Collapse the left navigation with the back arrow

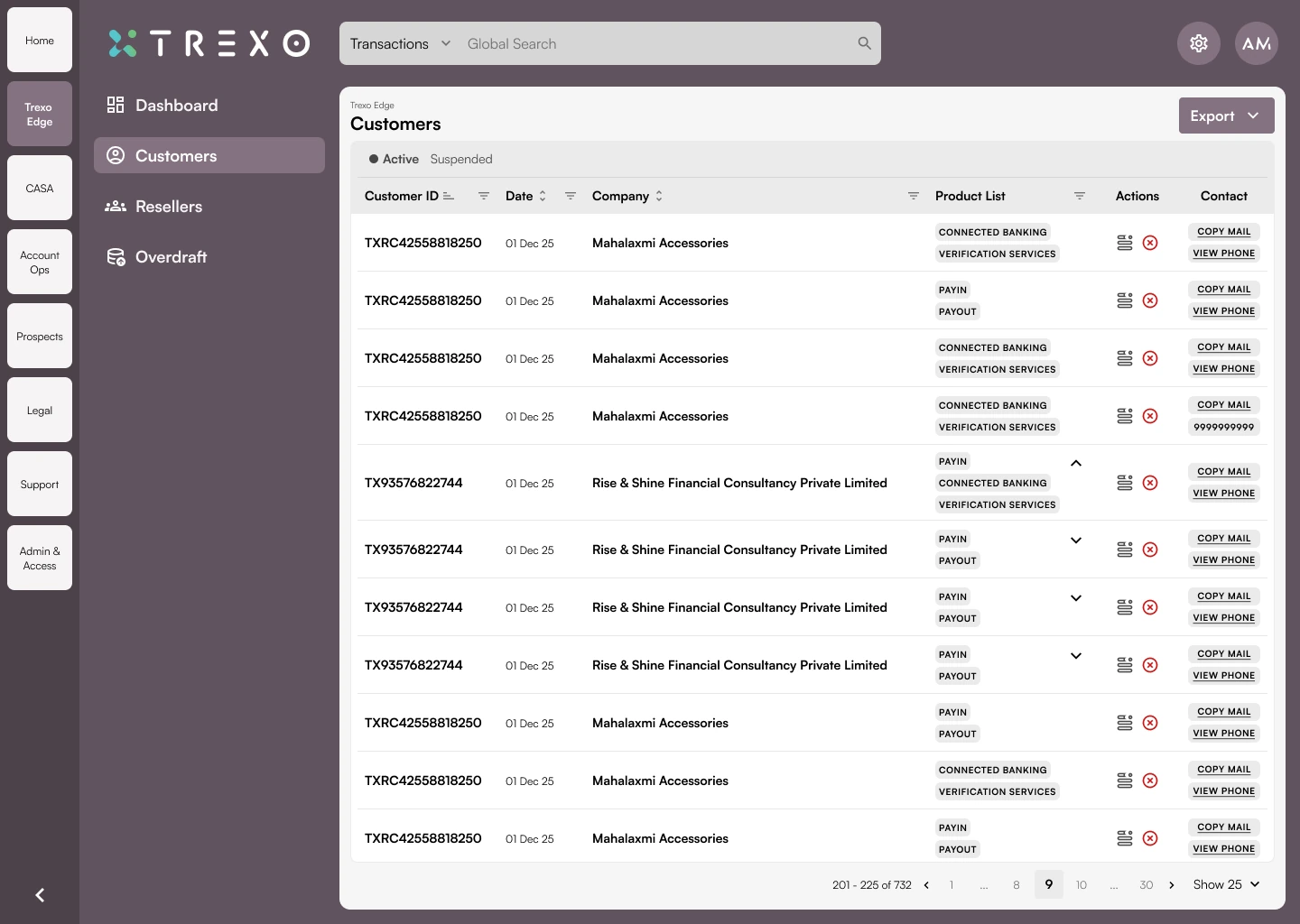pyautogui.click(x=40, y=895)
